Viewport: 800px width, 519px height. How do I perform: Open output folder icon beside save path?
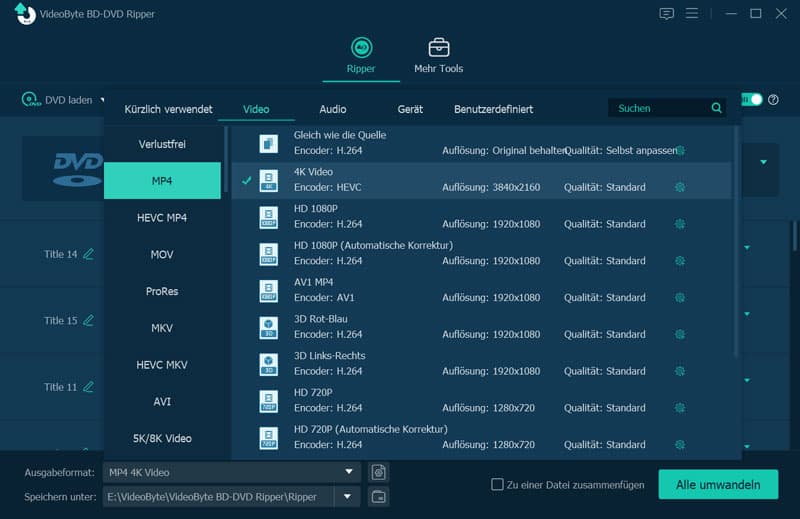379,497
